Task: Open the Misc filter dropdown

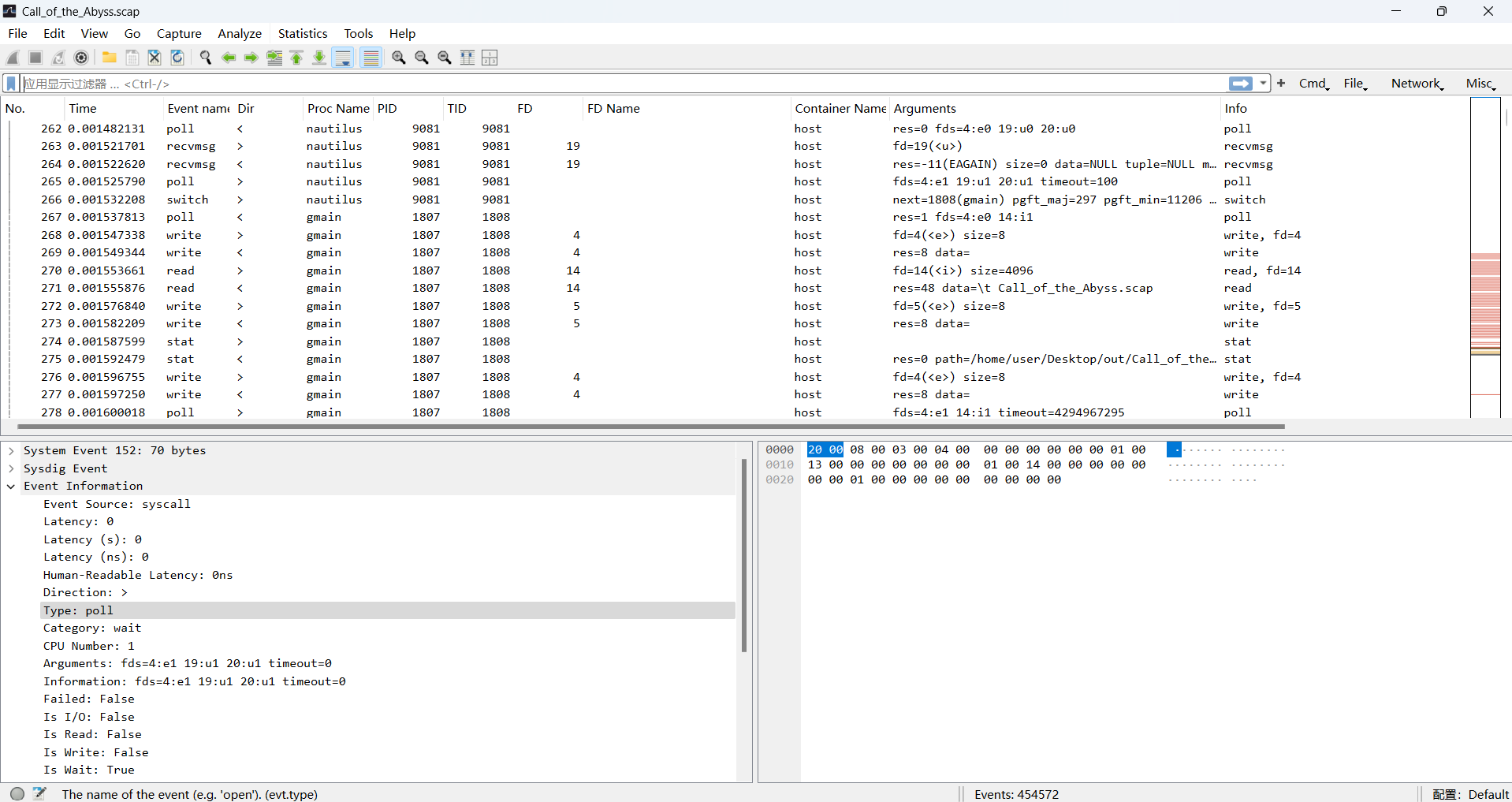Action: (x=1480, y=84)
